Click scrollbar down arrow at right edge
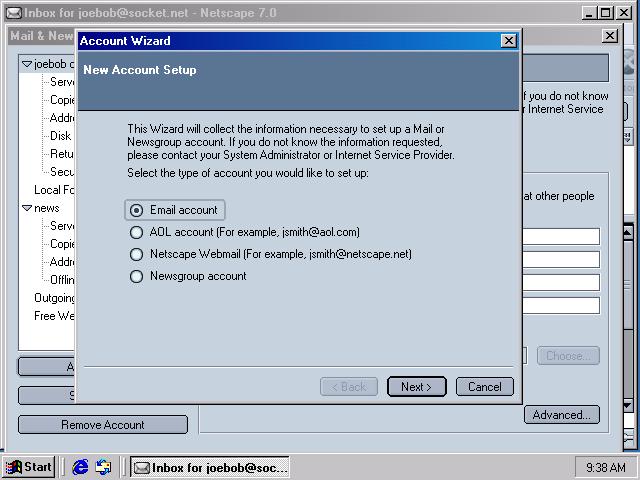The height and width of the screenshot is (480, 640). (628, 405)
